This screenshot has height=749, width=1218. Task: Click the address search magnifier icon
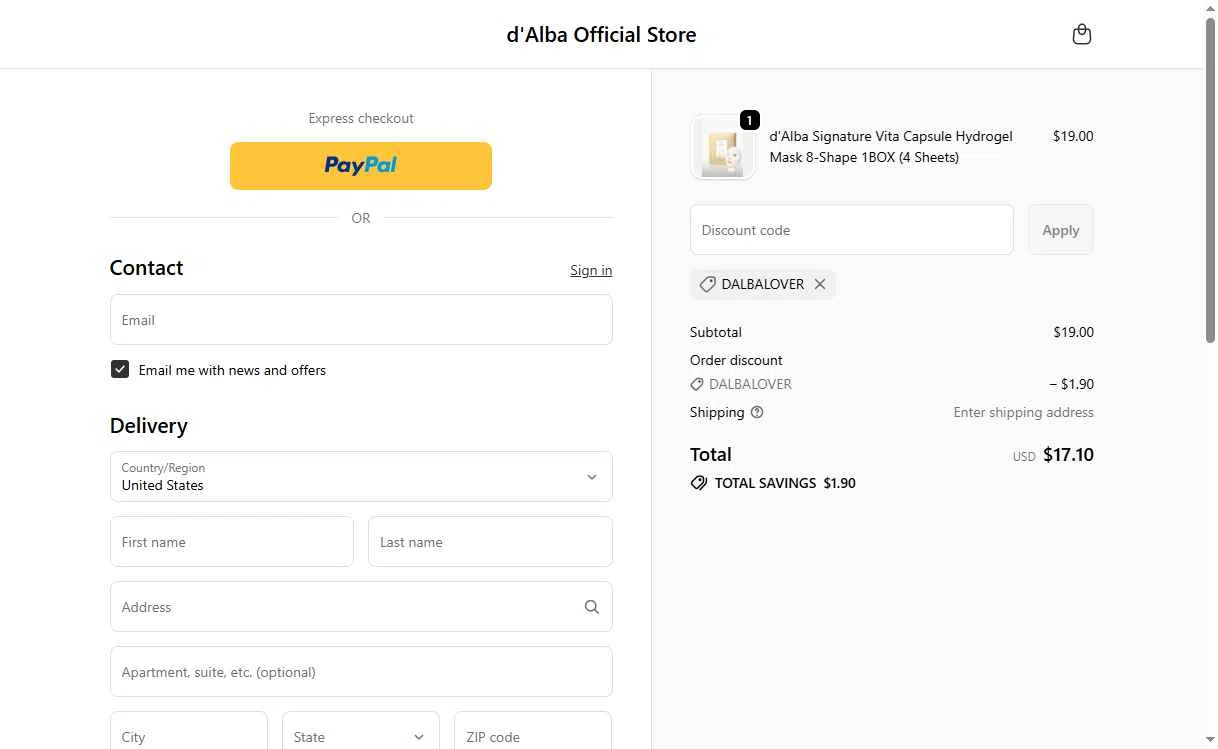coord(592,607)
